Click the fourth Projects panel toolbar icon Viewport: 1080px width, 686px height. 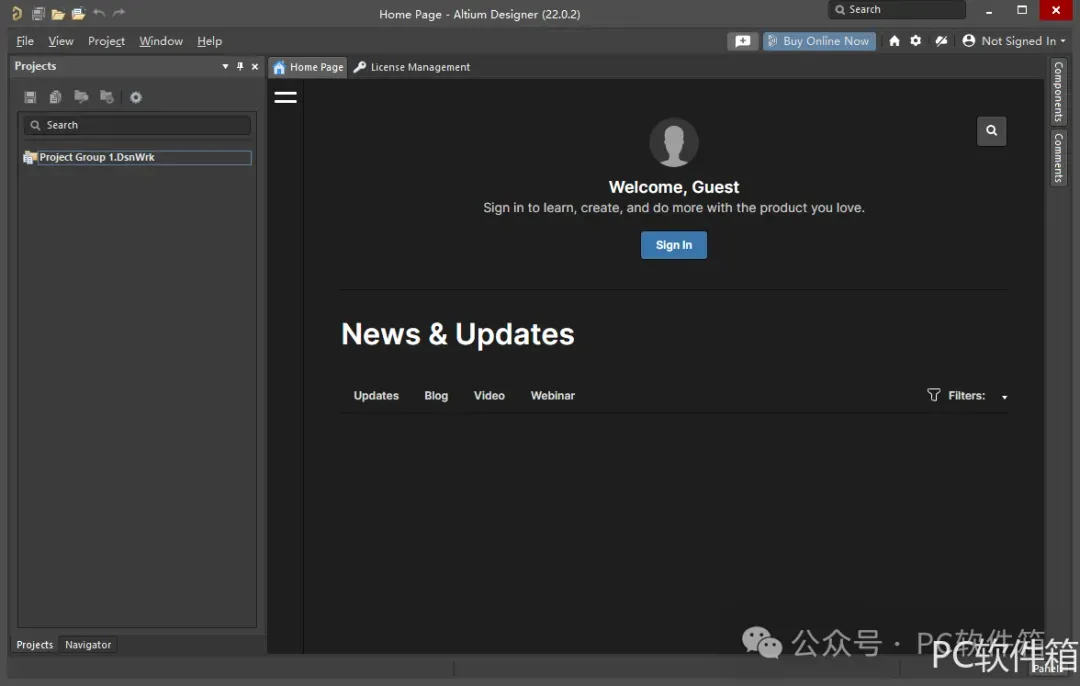tap(107, 96)
